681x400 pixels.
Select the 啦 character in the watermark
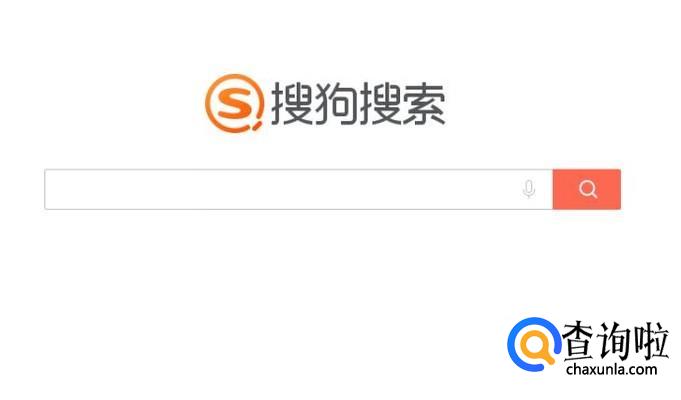pos(651,340)
